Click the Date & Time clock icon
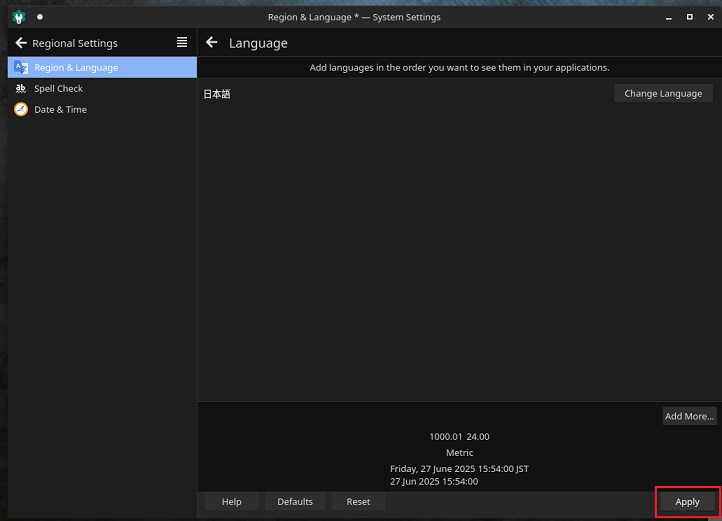The image size is (722, 521). click(x=21, y=109)
